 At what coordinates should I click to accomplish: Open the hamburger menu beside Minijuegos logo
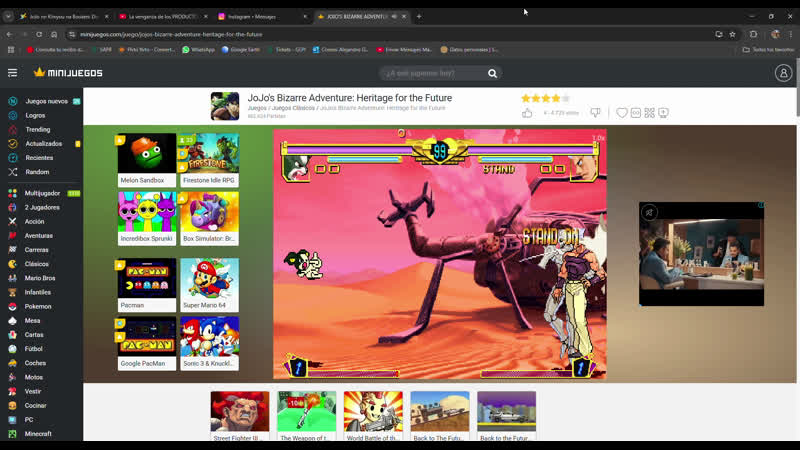click(x=12, y=73)
